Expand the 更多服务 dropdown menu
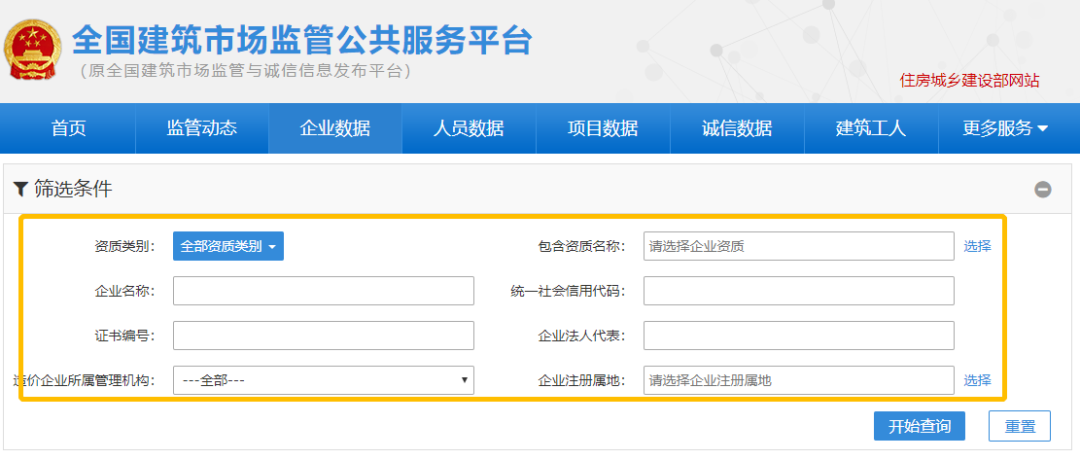This screenshot has height=460, width=1080. click(x=1005, y=128)
